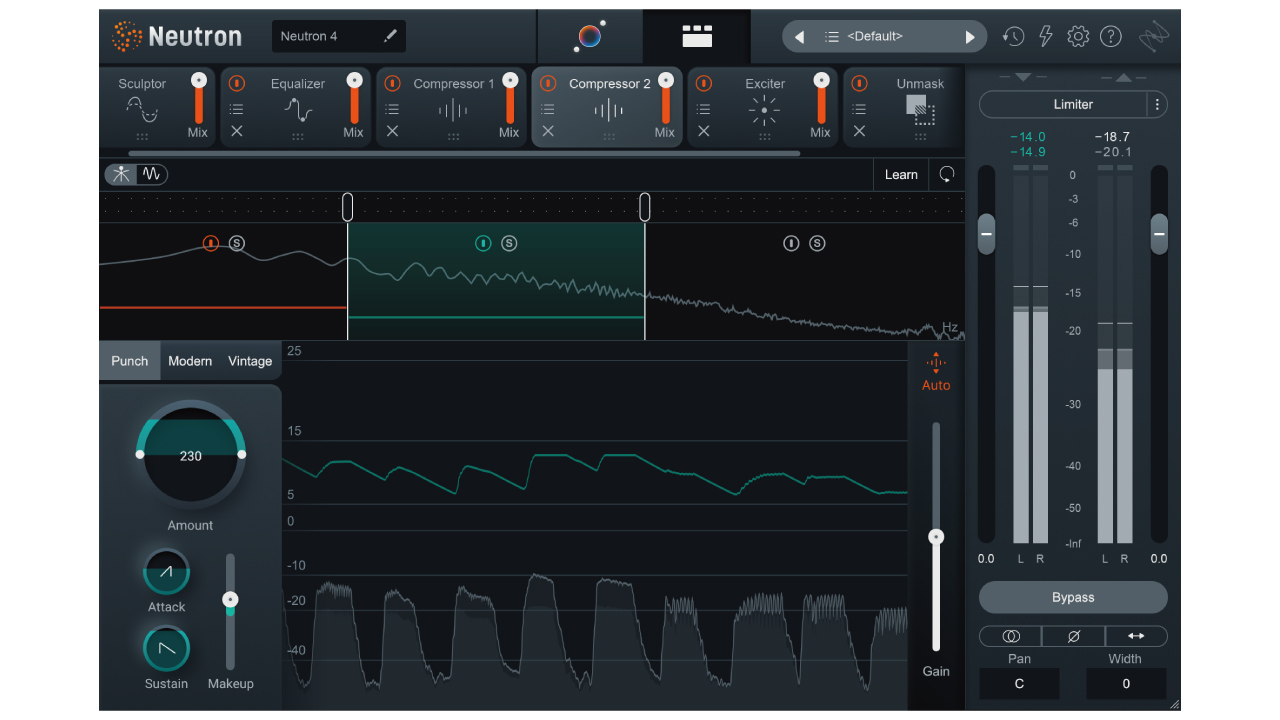Click the Attack knob
Viewport: 1280px width, 720px height.
point(166,572)
